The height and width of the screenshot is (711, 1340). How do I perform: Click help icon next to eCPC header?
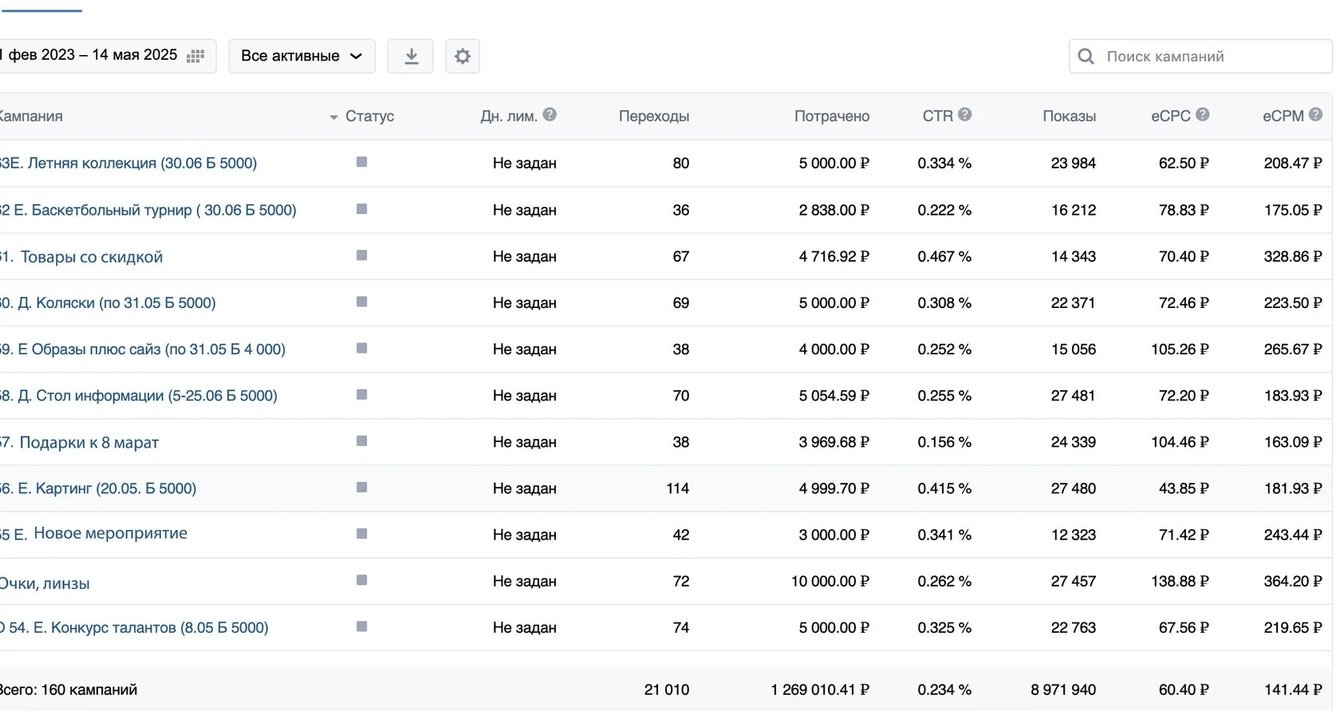click(x=1203, y=115)
